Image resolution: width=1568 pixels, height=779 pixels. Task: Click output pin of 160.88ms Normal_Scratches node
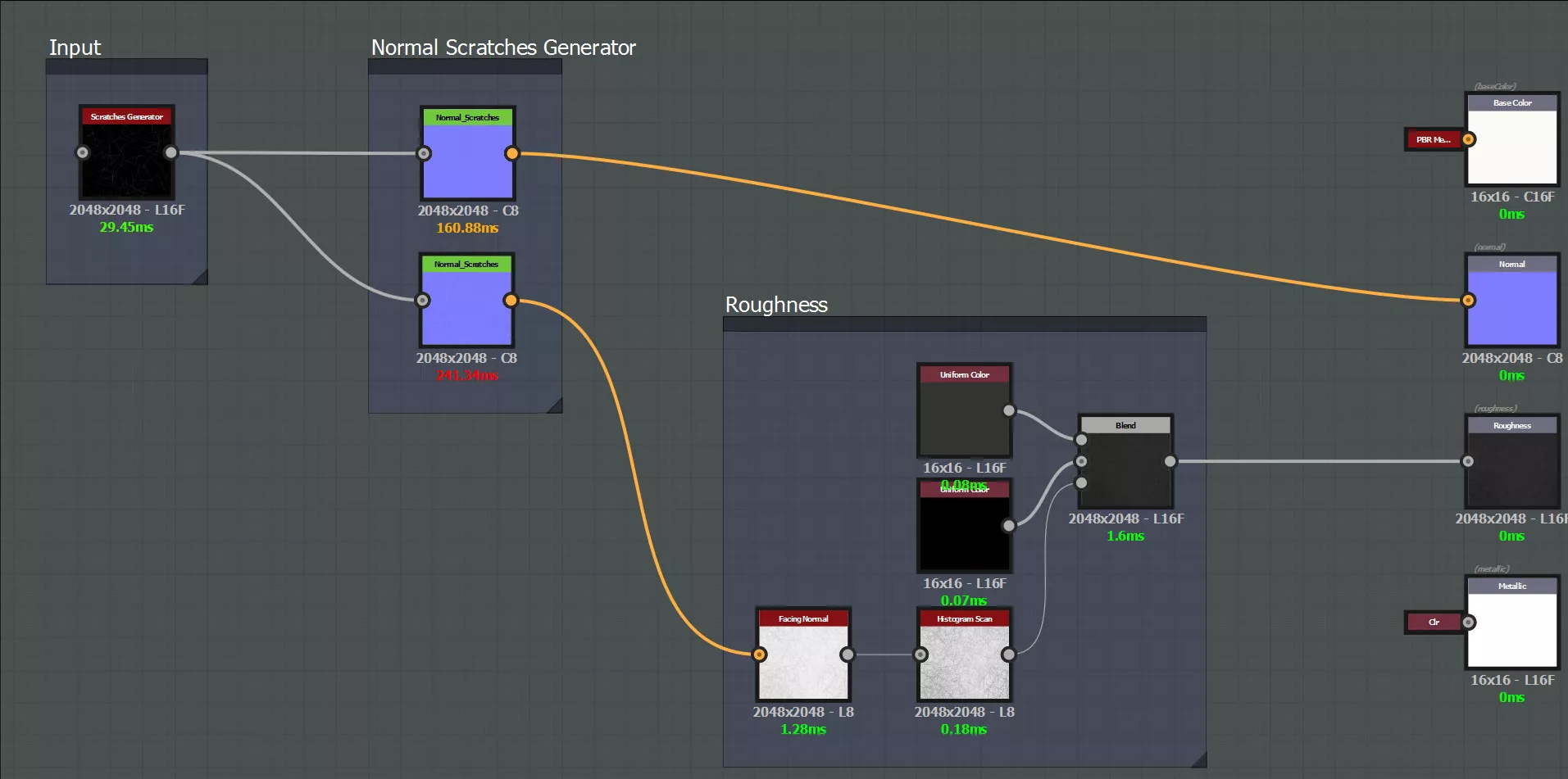(511, 153)
